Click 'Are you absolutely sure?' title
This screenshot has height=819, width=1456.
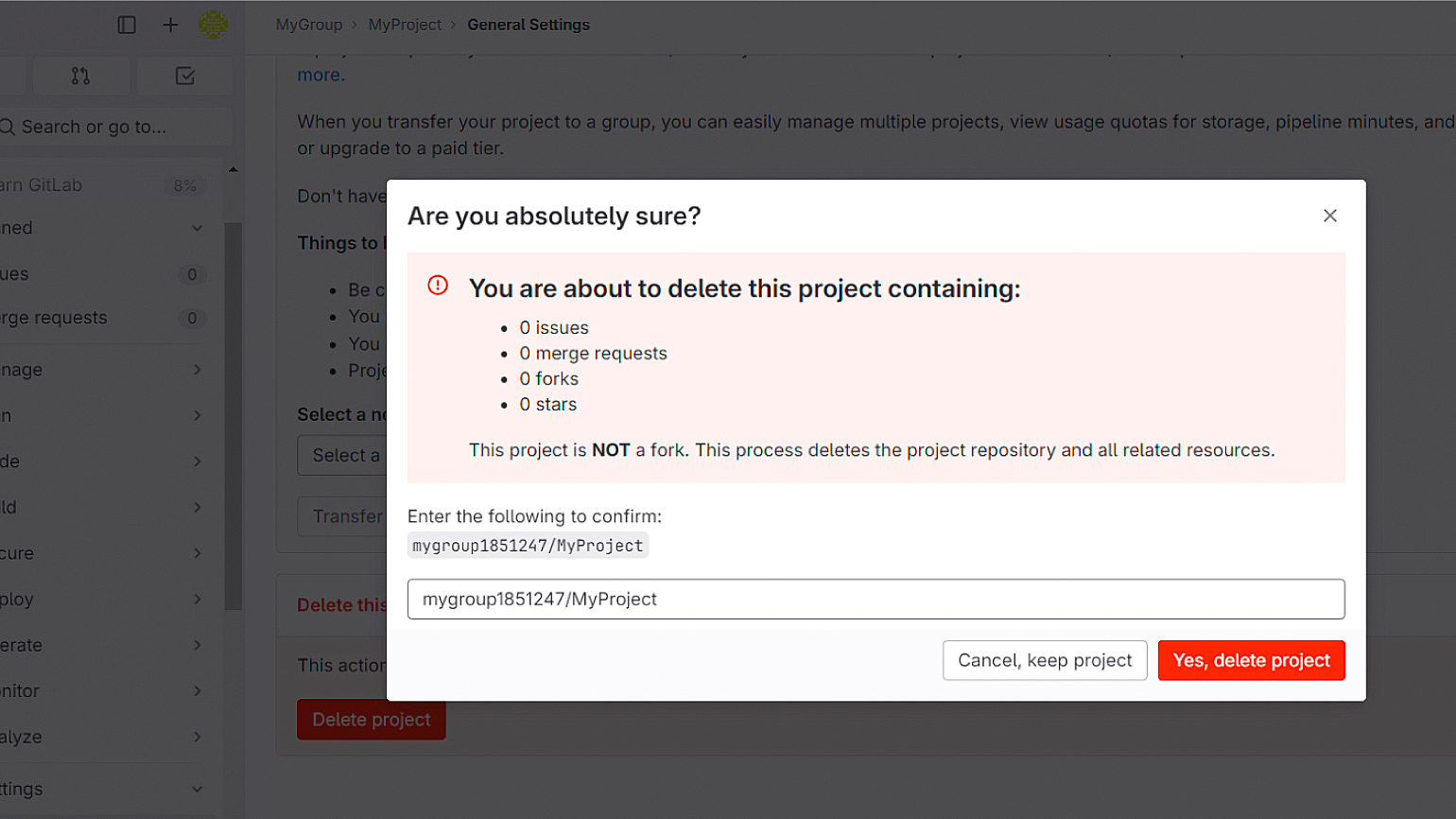(554, 216)
